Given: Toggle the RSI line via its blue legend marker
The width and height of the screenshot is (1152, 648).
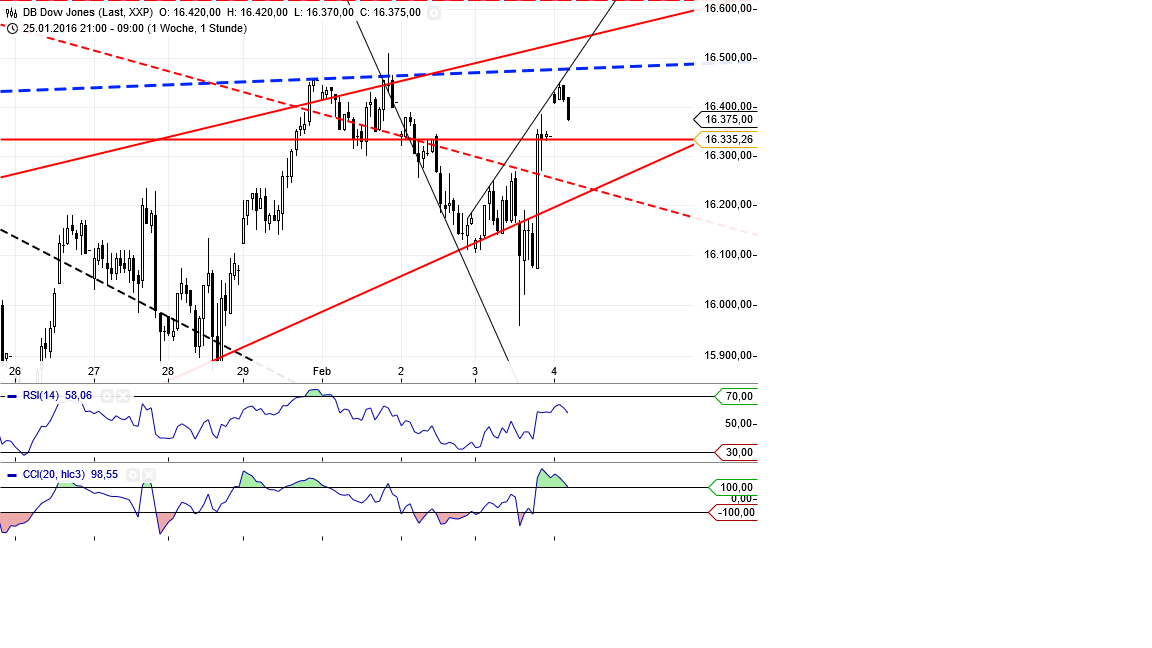Looking at the screenshot, I should click(x=12, y=396).
